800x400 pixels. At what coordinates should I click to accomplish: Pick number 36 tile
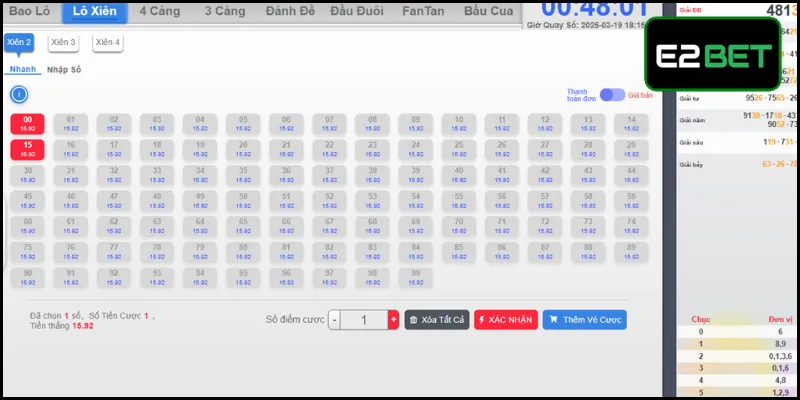click(286, 175)
